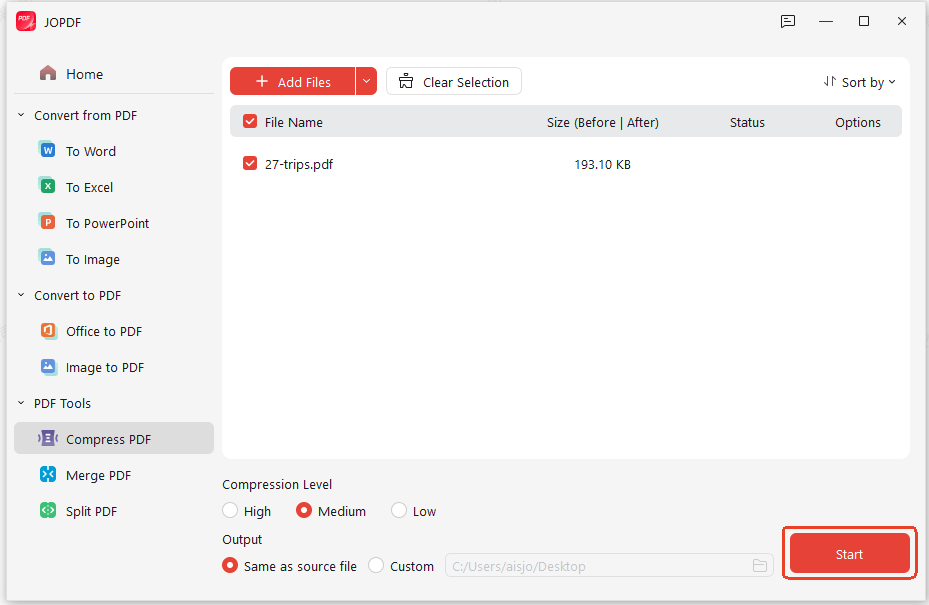Click the To Word icon
Image resolution: width=929 pixels, height=605 pixels.
tap(48, 151)
